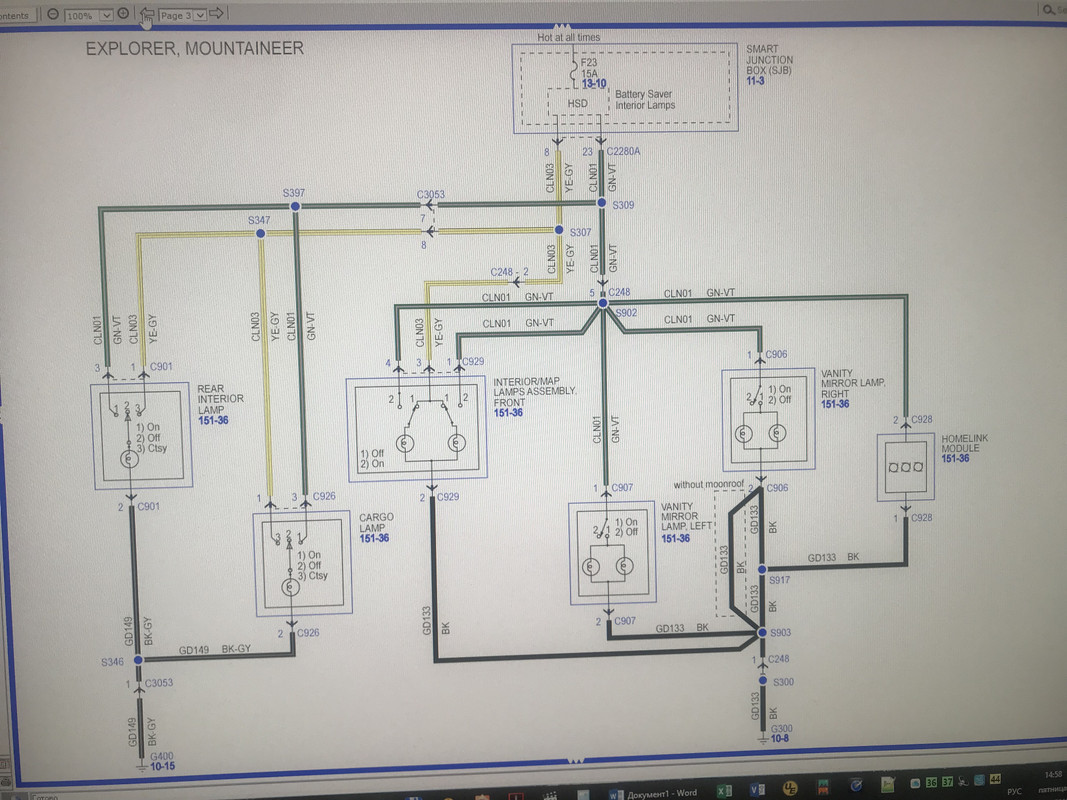The width and height of the screenshot is (1067, 800).
Task: Click the zoom in plus icon
Action: point(123,13)
